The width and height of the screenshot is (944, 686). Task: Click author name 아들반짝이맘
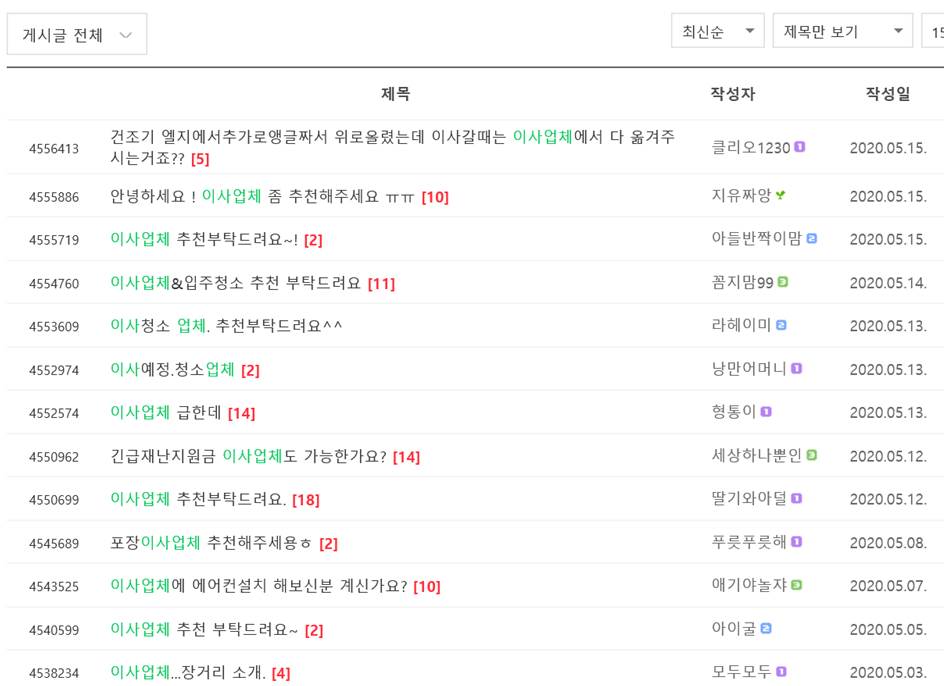pyautogui.click(x=757, y=239)
